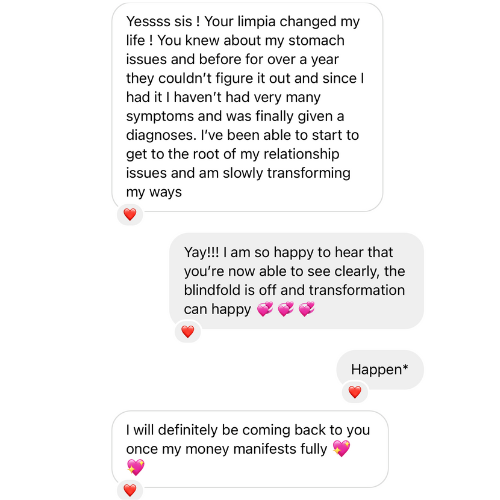Select the 'Yay!!! I am so happy' bubble
This screenshot has width=500, height=500.
(296, 281)
